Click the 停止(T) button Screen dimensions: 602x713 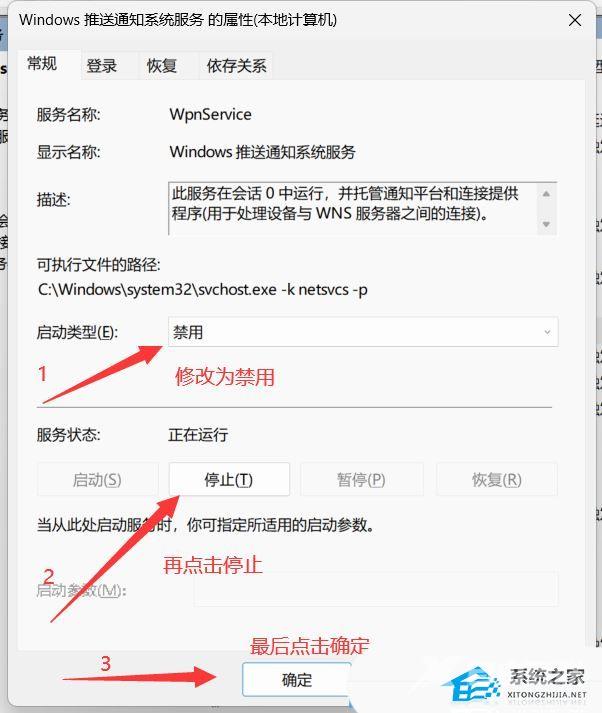coord(229,479)
